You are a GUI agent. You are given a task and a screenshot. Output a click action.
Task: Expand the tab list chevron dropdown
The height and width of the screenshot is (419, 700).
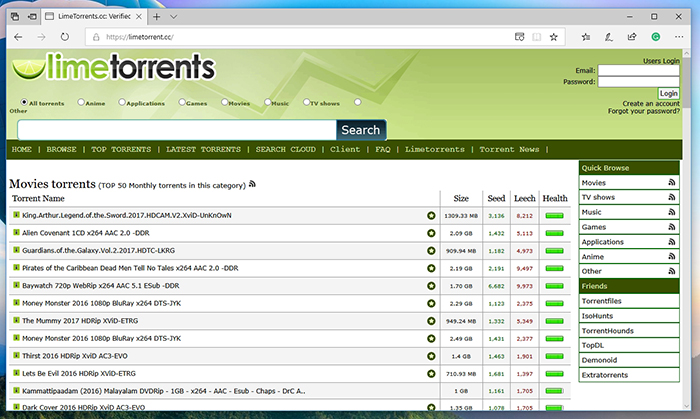[x=174, y=17]
